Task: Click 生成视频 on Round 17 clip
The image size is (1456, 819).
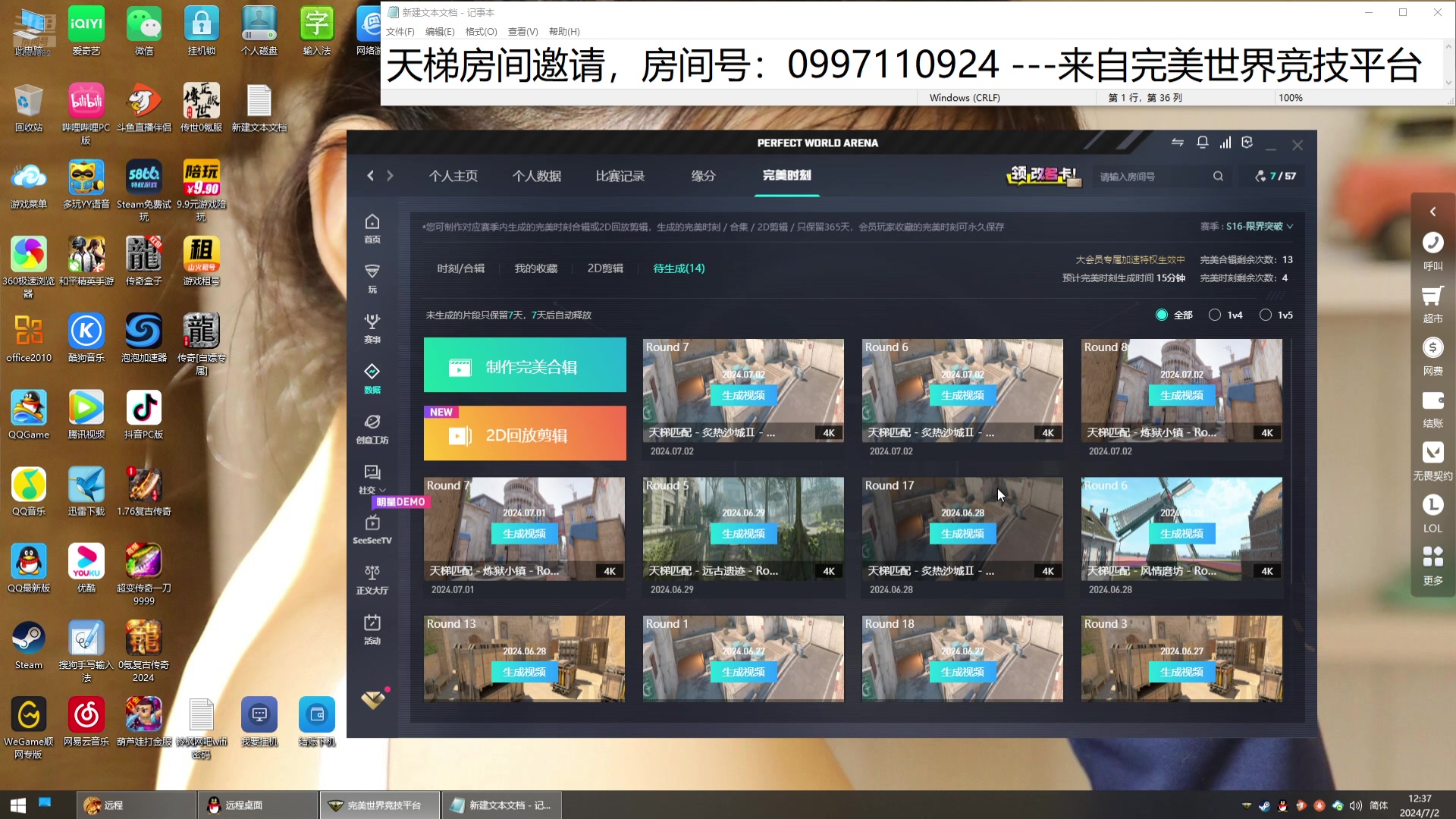Action: click(962, 534)
